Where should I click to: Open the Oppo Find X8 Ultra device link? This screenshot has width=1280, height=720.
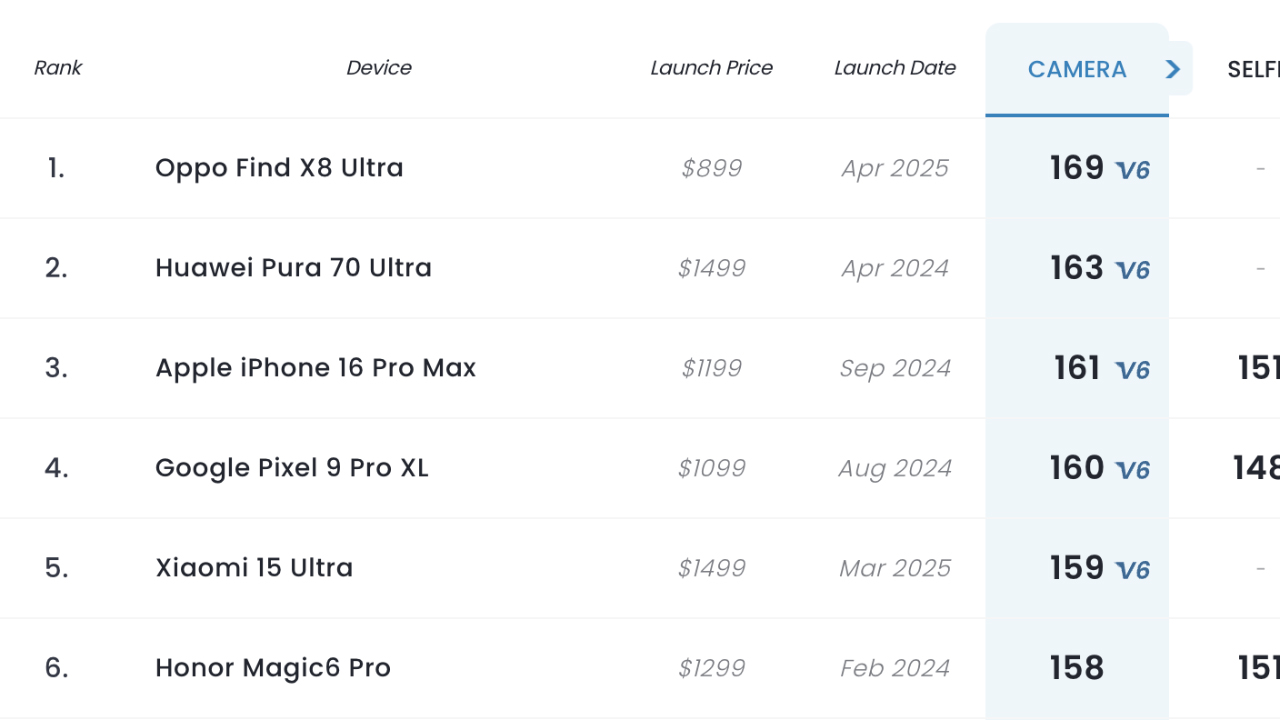(279, 168)
